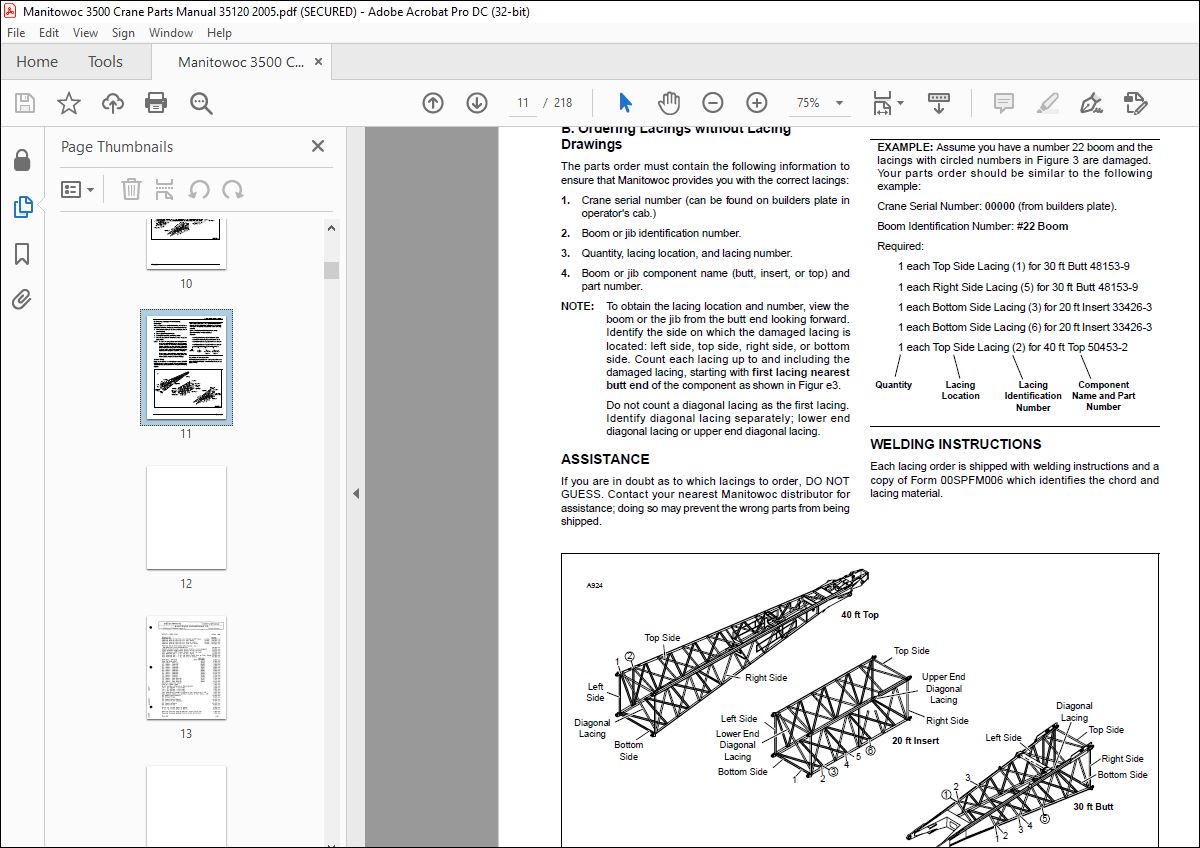
Task: Open the Edit menu
Action: pos(49,32)
